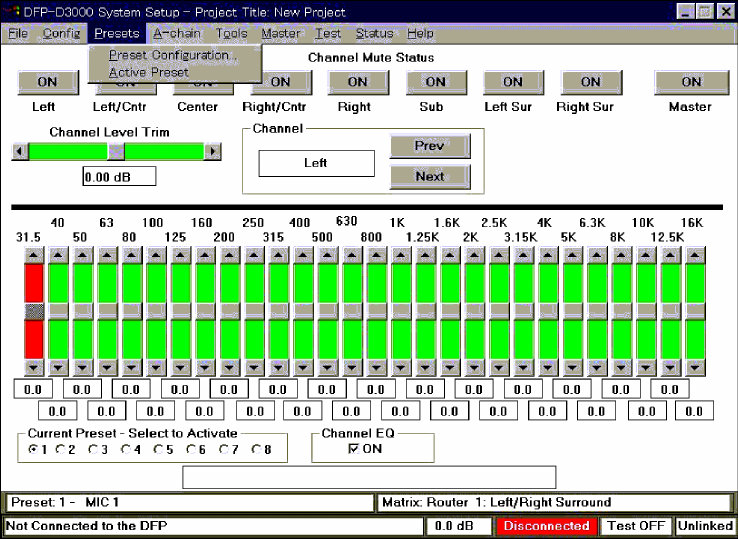
Task: Toggle Master channel mute ON button
Action: pos(691,82)
